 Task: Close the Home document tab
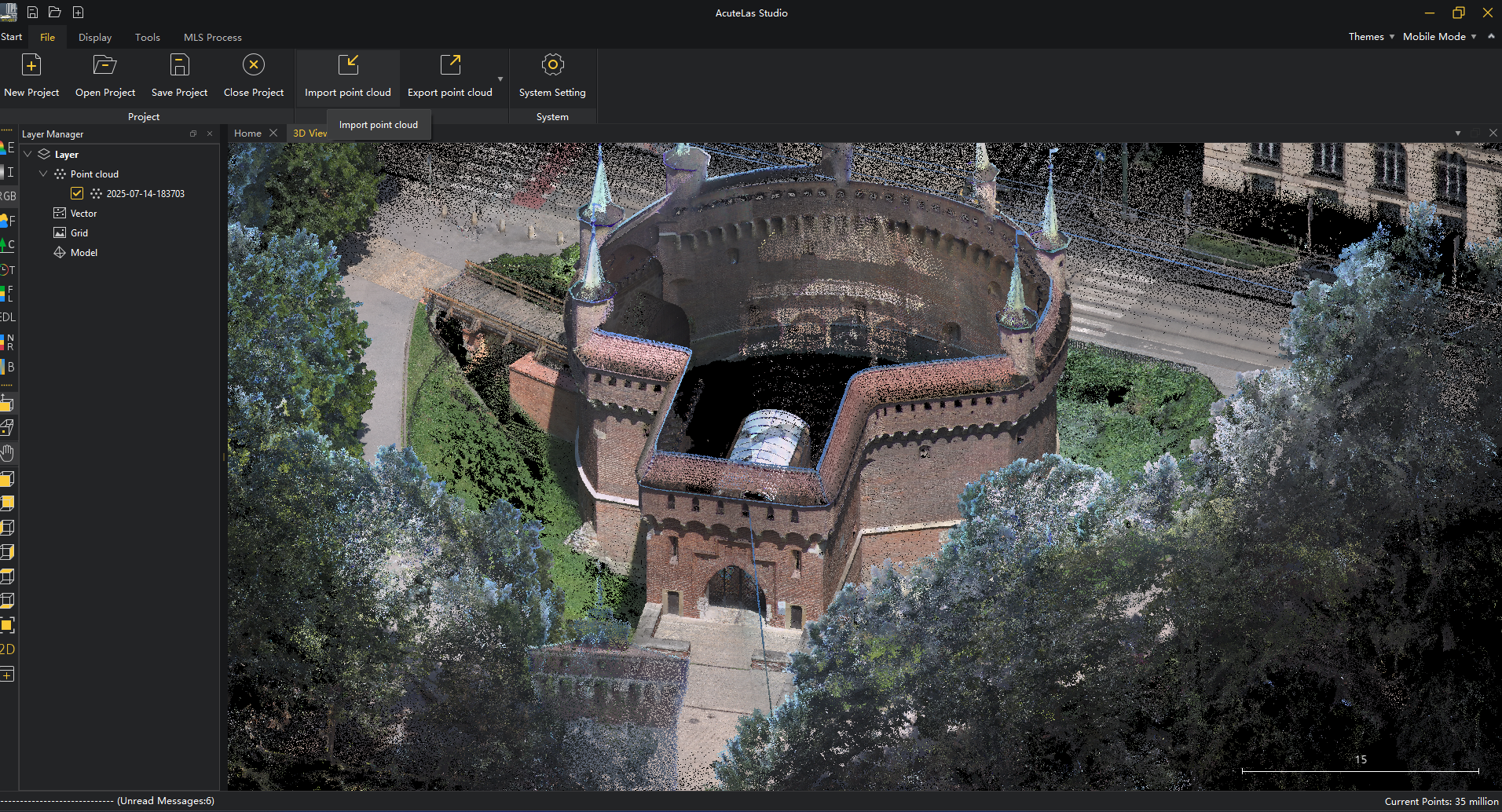(x=273, y=133)
